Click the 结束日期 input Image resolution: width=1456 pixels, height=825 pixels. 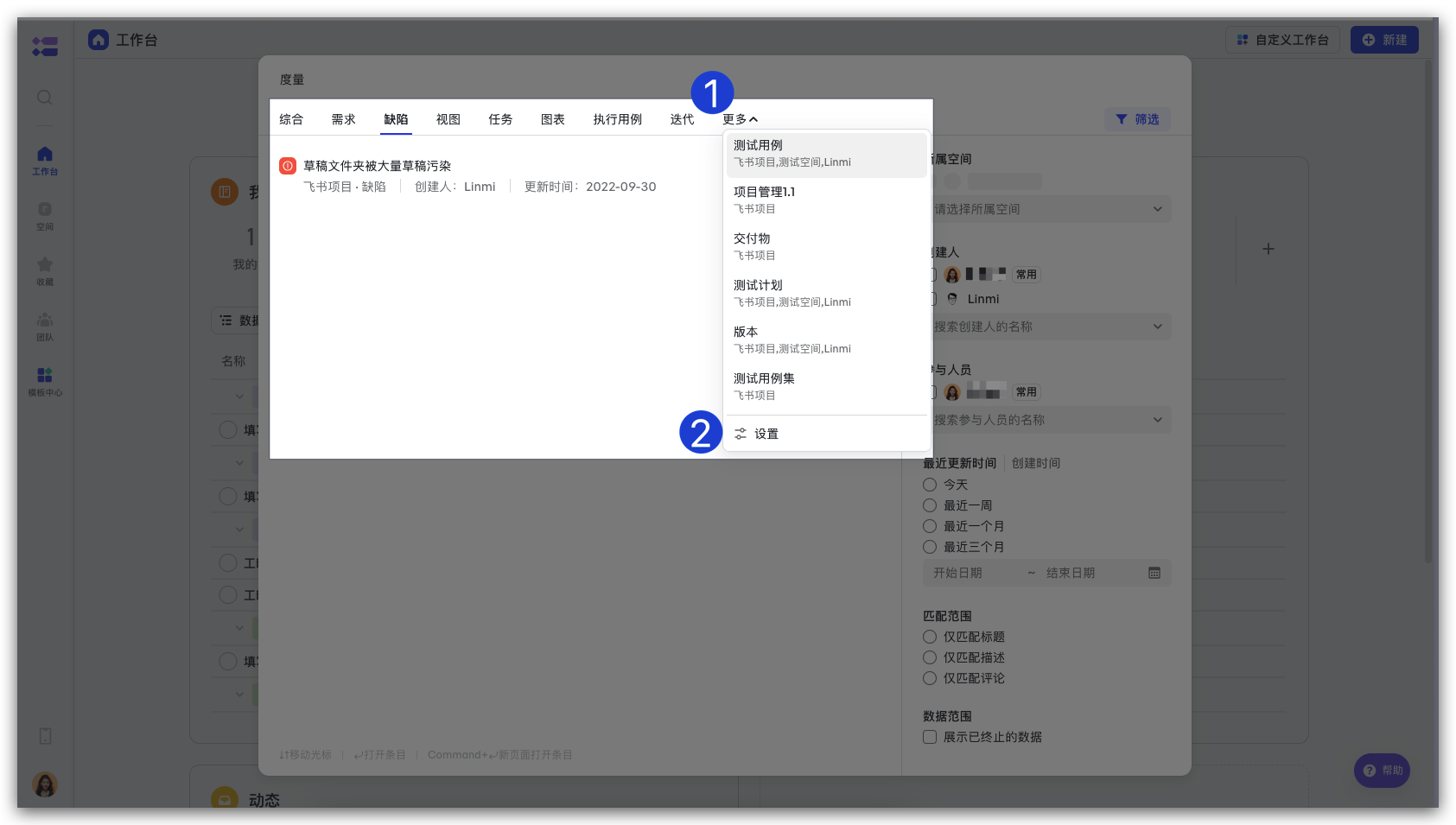(1071, 573)
